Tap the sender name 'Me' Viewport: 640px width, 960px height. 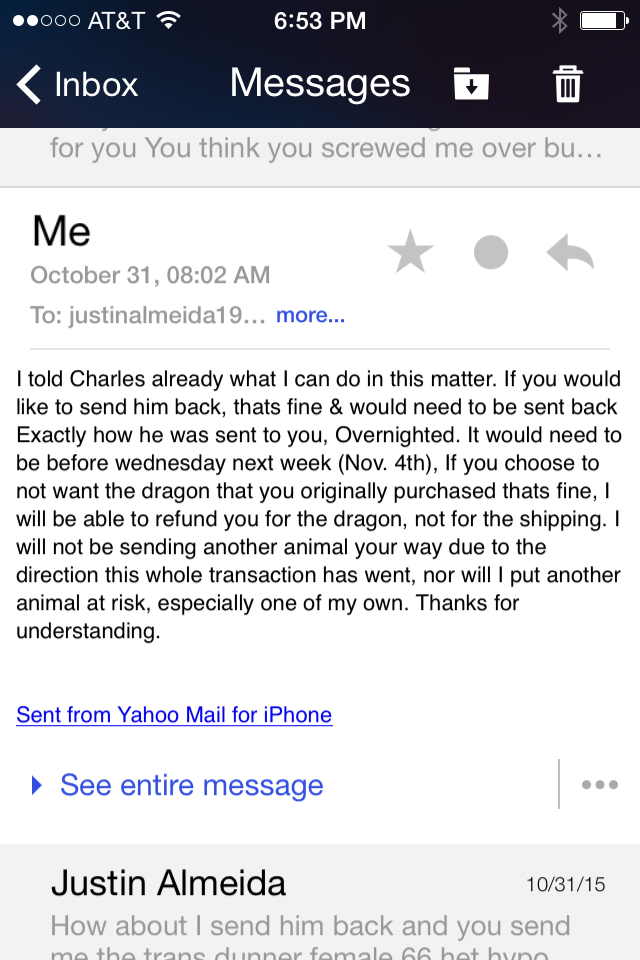(x=61, y=231)
